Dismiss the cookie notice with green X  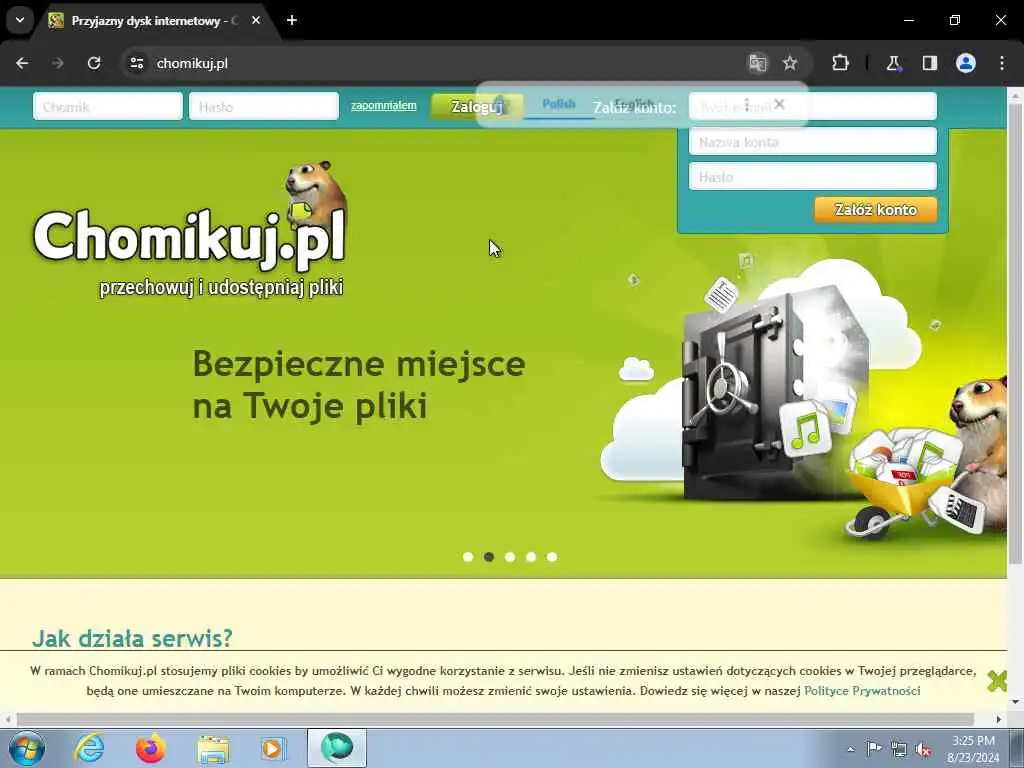point(997,681)
